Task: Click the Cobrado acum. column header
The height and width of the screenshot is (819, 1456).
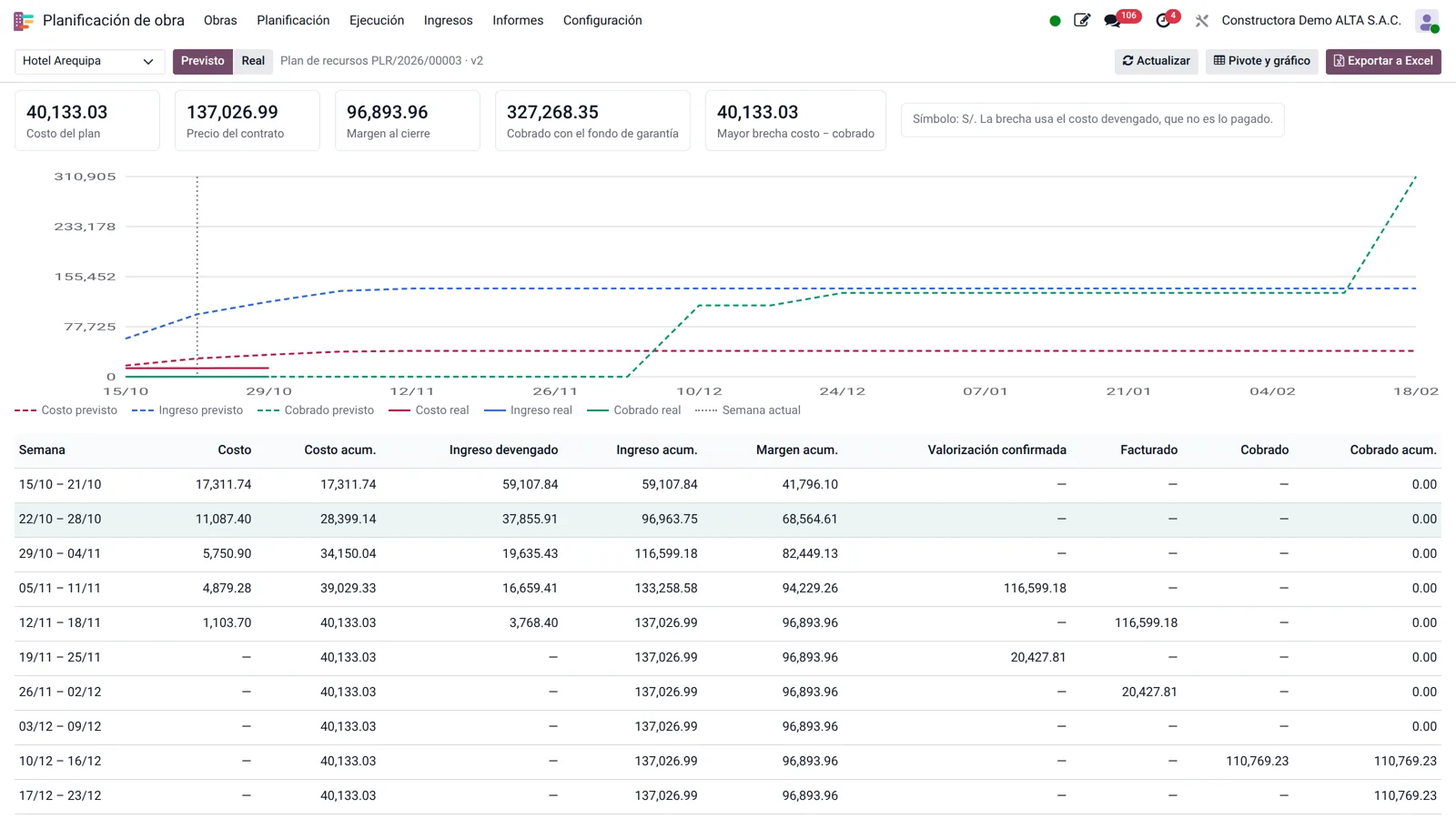Action: (x=1392, y=450)
